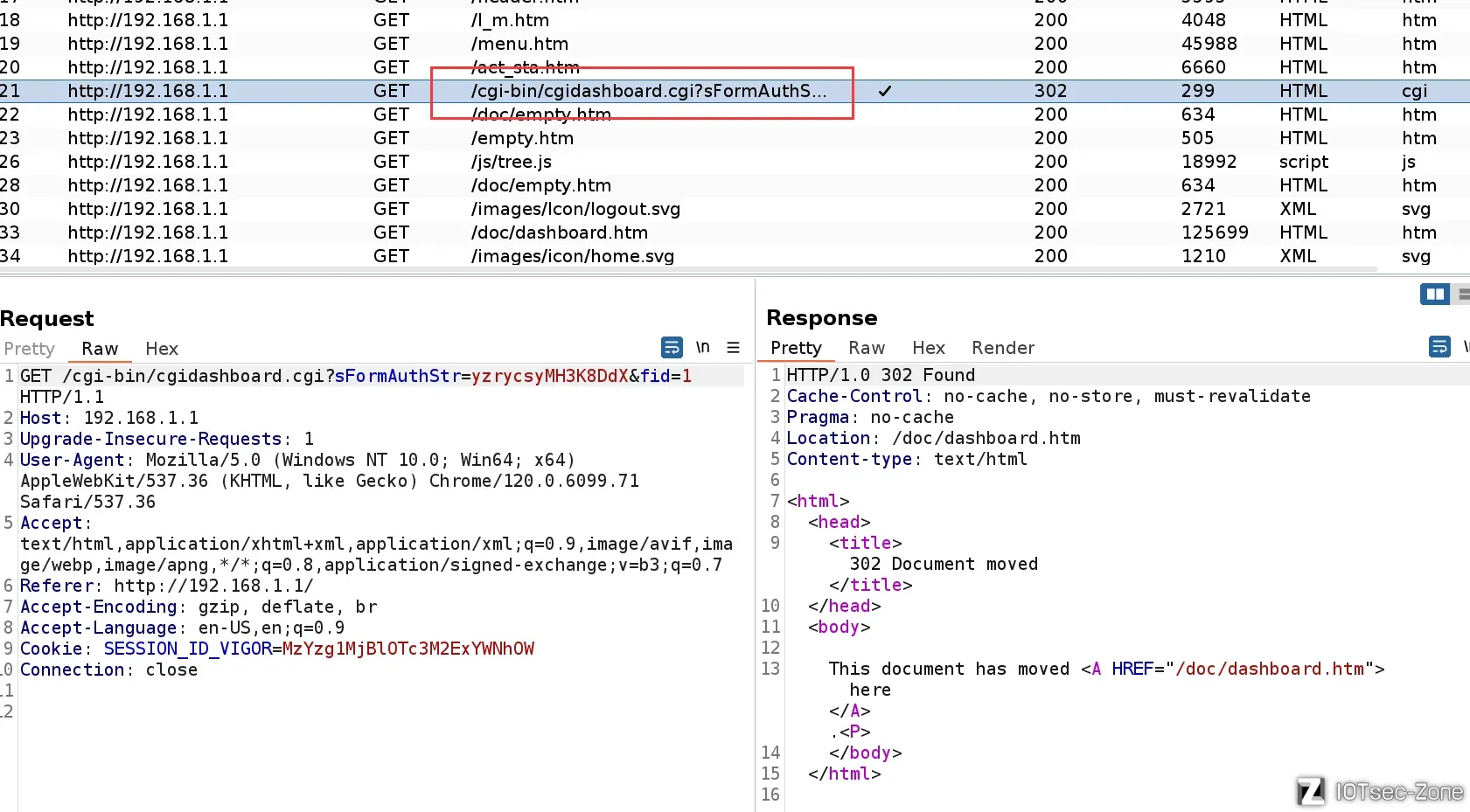Screen dimensions: 1470x812
Task: Select side-by-side layout view icon
Action: pos(1434,295)
